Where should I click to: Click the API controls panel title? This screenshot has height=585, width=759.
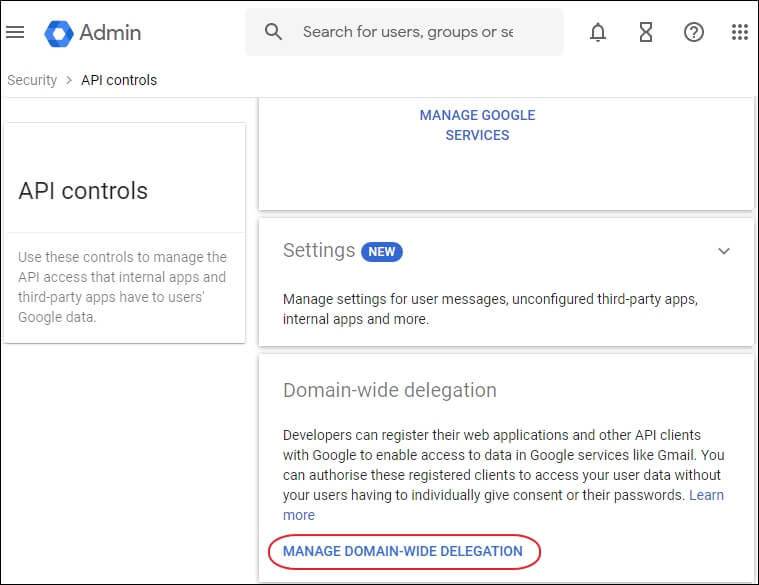tap(83, 190)
